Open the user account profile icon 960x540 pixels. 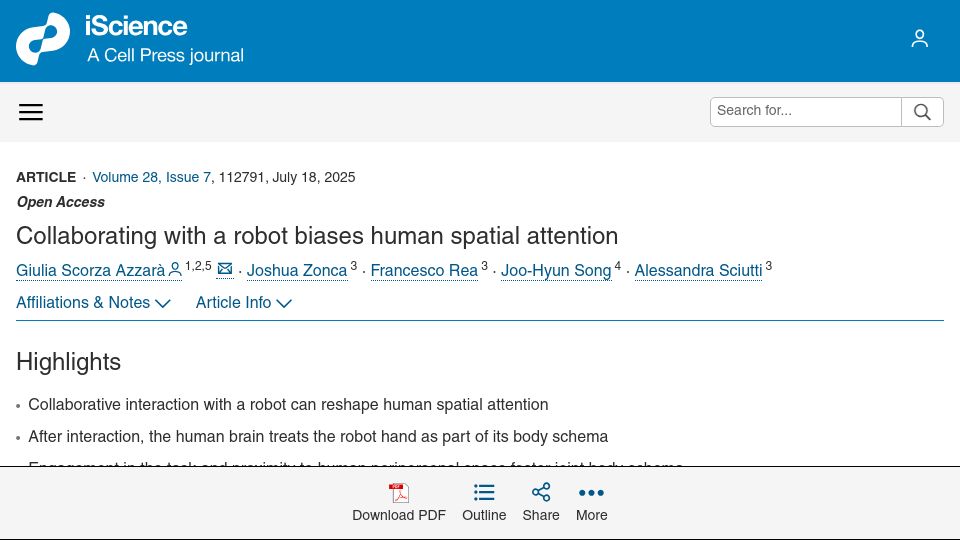[919, 39]
